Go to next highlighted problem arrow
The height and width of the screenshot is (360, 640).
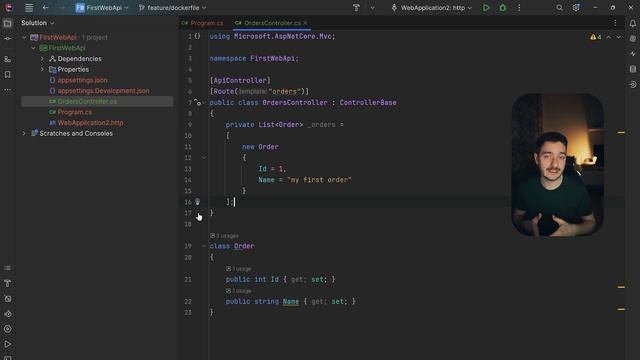tap(619, 37)
